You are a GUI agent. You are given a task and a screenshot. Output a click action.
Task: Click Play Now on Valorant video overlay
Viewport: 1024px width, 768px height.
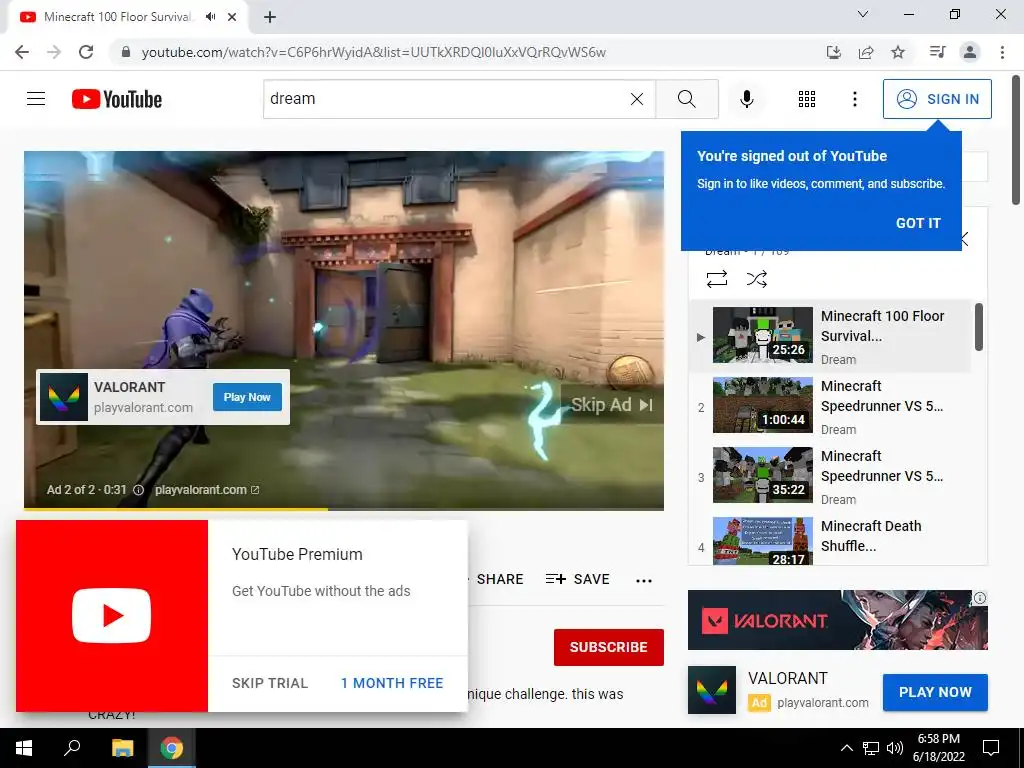(247, 397)
